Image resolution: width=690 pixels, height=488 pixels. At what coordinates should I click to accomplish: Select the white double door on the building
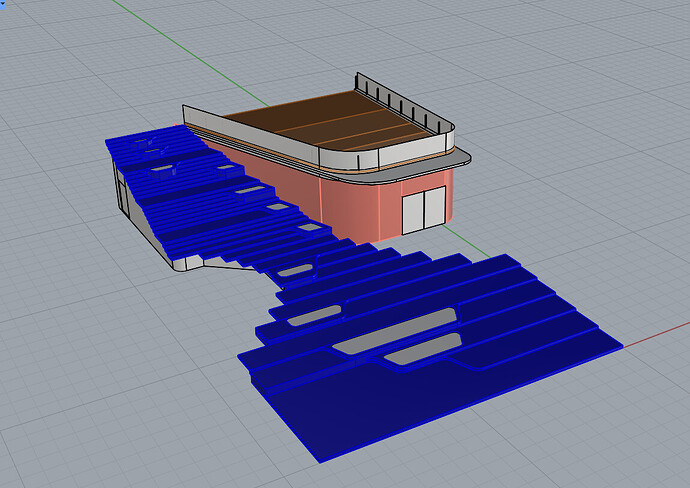click(x=424, y=210)
